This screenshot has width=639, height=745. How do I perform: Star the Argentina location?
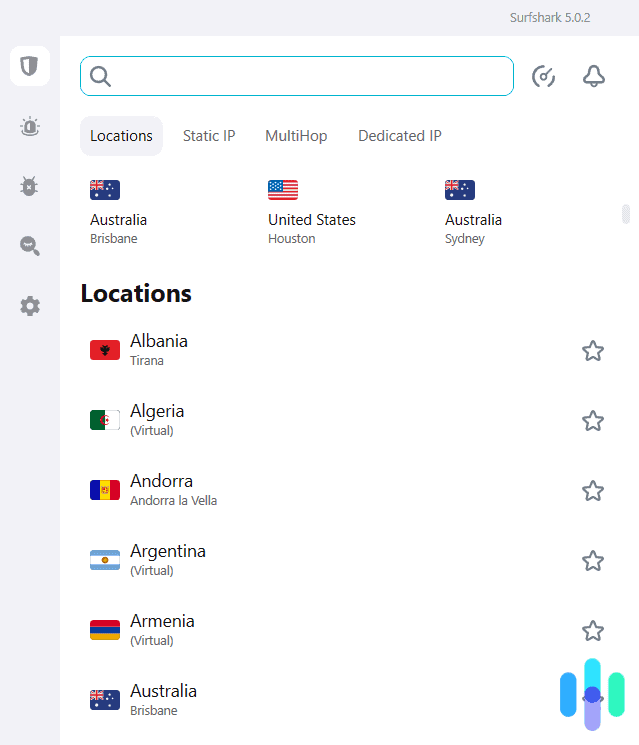593,560
